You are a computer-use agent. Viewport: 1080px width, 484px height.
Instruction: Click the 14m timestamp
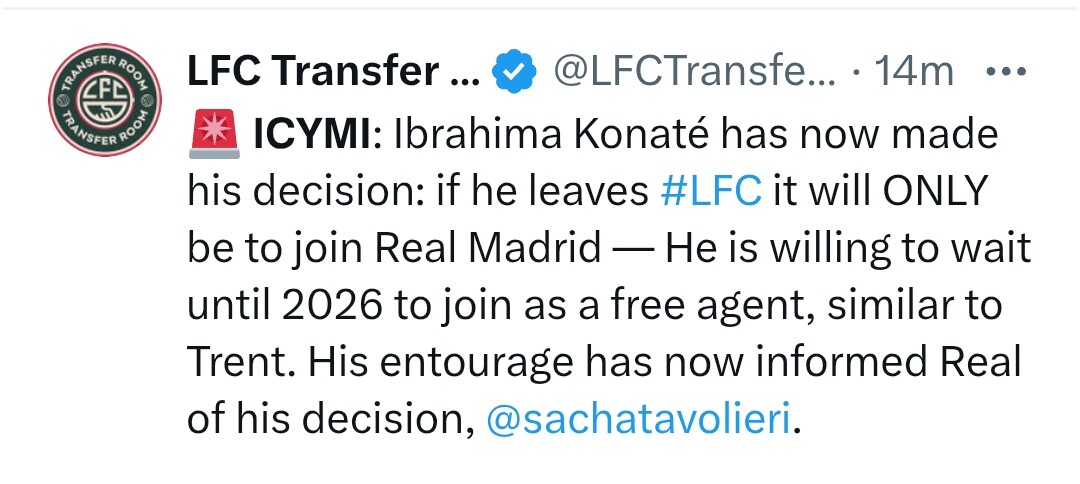pyautogui.click(x=913, y=71)
